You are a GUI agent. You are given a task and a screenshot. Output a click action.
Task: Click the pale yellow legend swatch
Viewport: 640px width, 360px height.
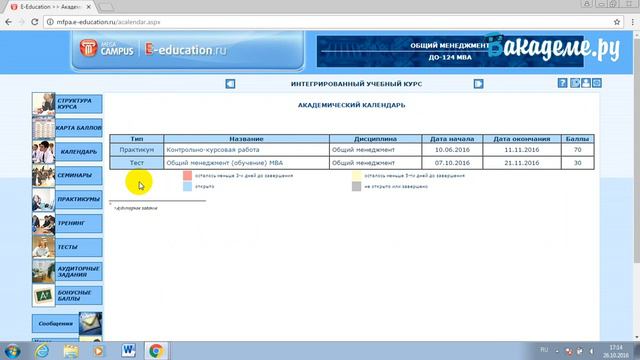(x=356, y=176)
